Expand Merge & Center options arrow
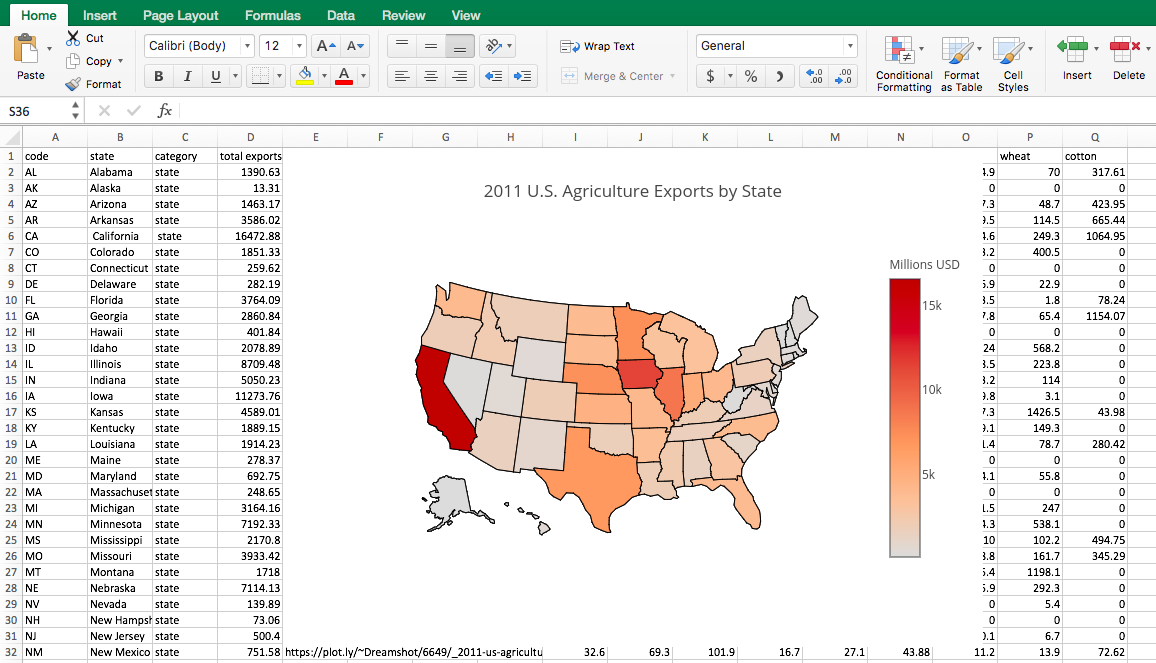 (672, 76)
